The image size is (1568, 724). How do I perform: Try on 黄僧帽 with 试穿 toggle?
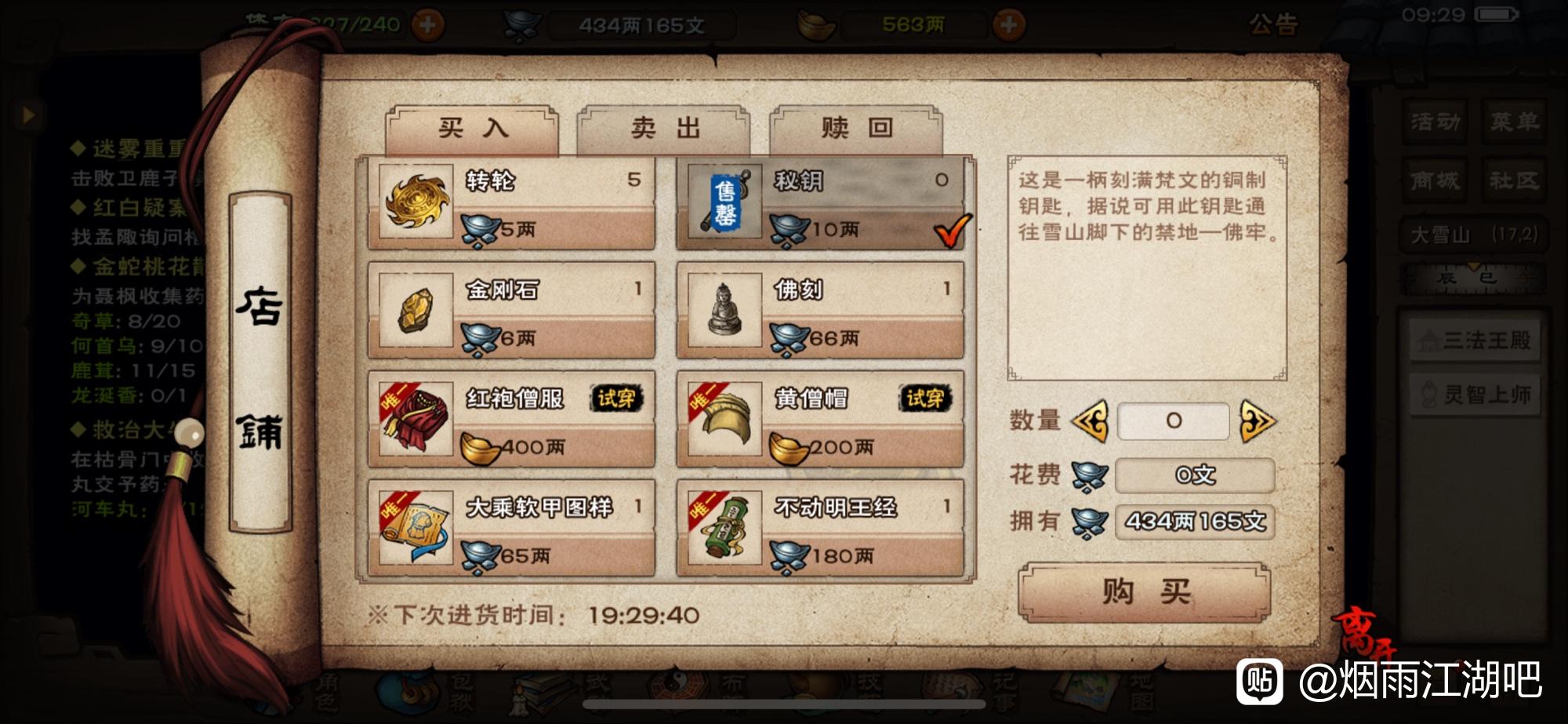click(925, 398)
